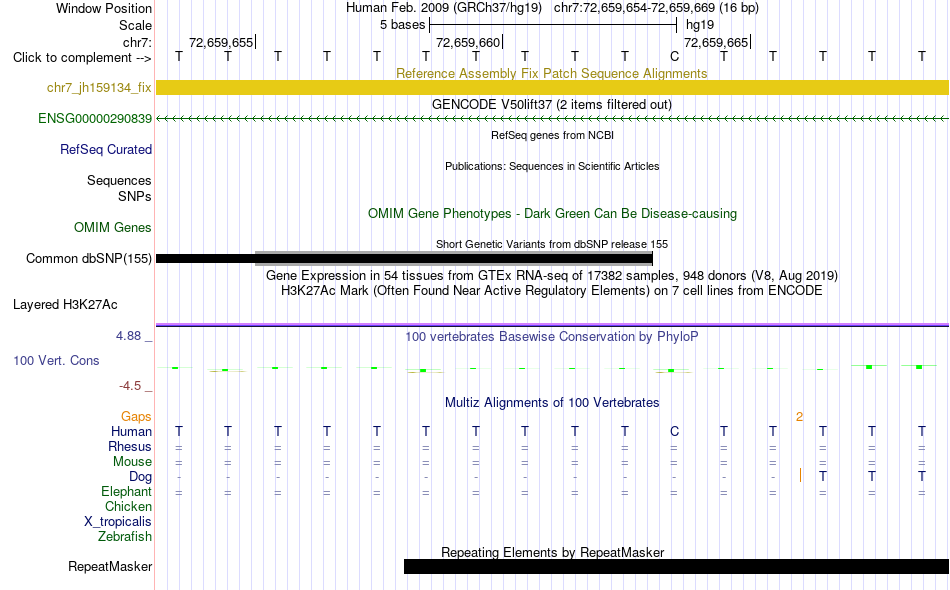Click the RepeatMasker track label
Image resolution: width=950 pixels, height=590 pixels.
[x=110, y=567]
